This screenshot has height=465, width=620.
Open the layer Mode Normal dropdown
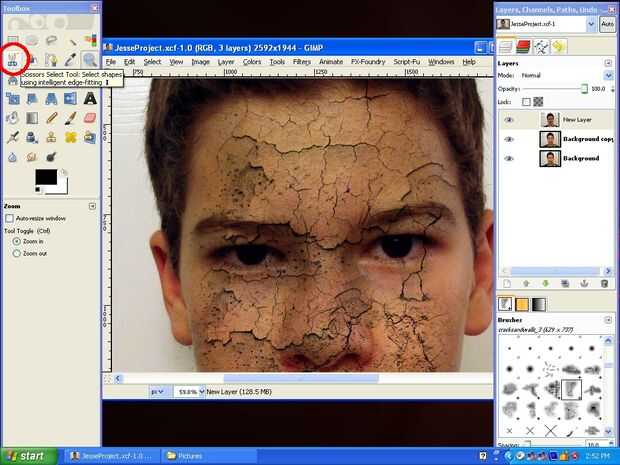pos(608,75)
